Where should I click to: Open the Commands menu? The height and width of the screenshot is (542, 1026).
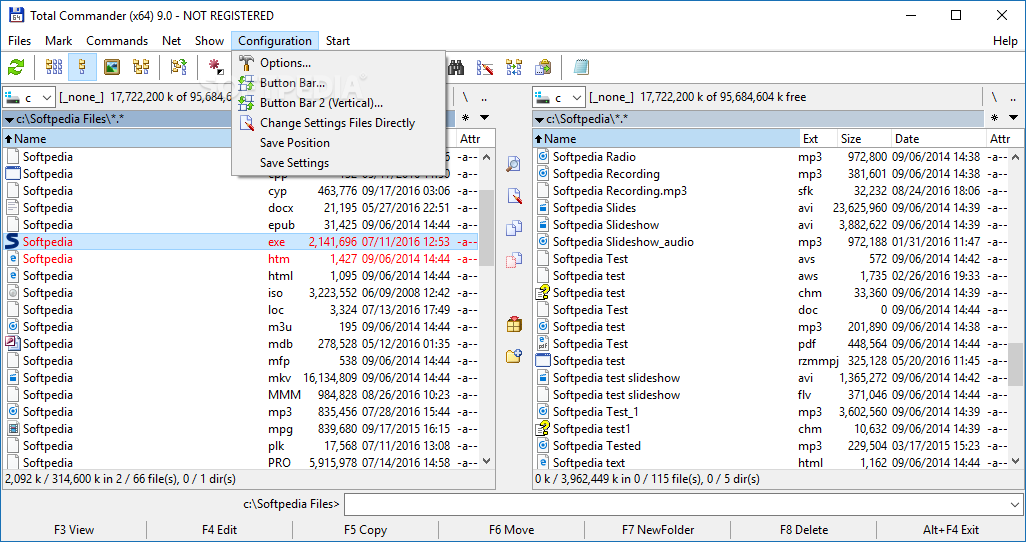coord(117,41)
